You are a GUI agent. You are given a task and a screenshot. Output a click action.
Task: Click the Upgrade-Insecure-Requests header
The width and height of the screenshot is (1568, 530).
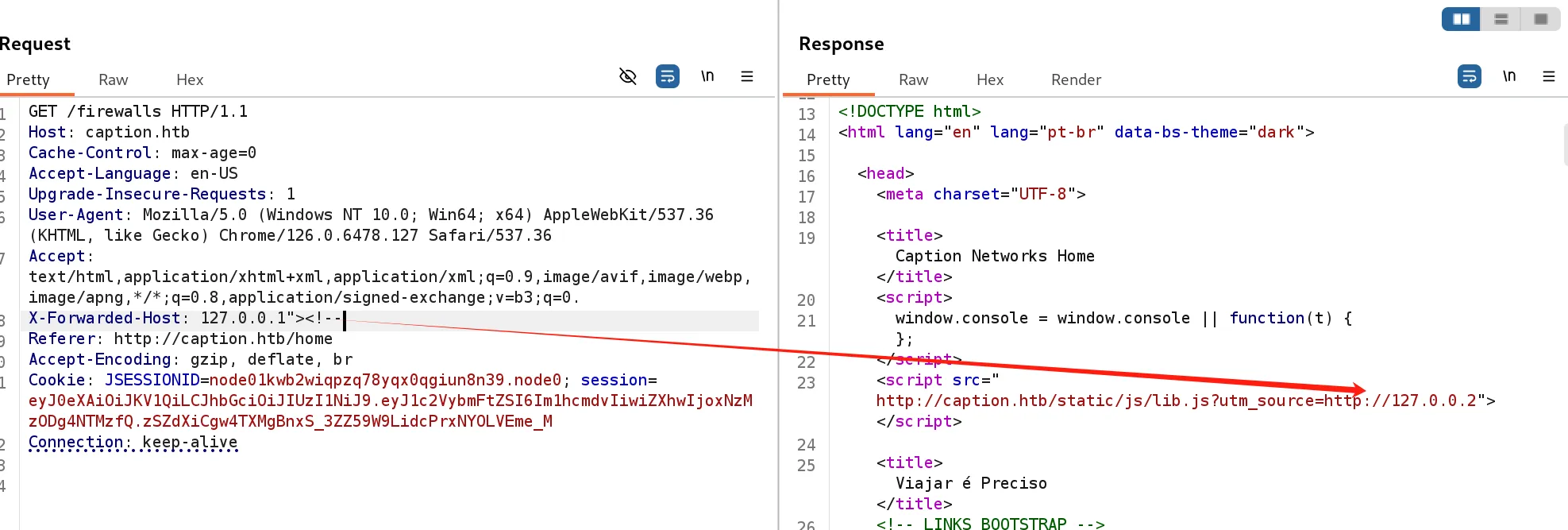point(162,194)
